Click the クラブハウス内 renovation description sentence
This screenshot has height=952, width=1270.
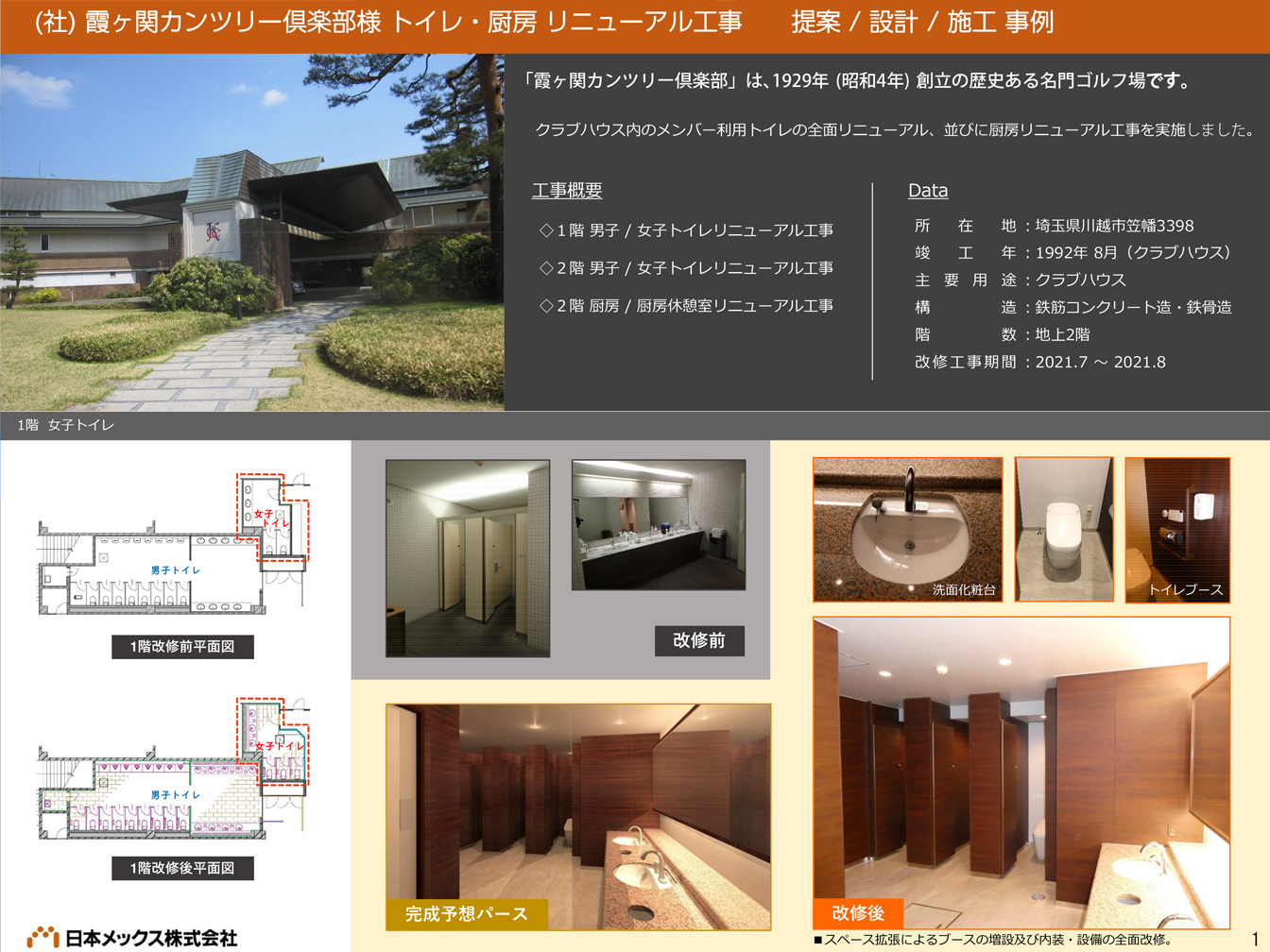pyautogui.click(x=895, y=130)
